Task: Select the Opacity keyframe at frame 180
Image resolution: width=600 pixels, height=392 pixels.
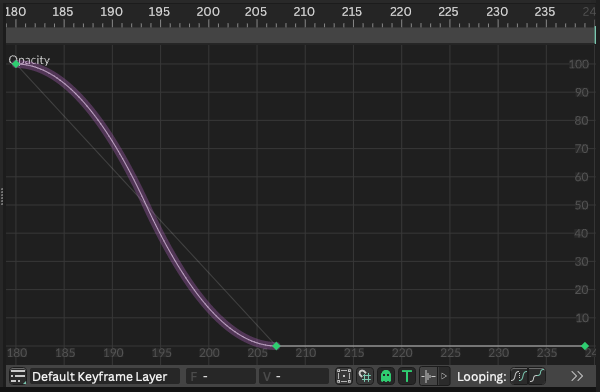Action: [x=16, y=64]
